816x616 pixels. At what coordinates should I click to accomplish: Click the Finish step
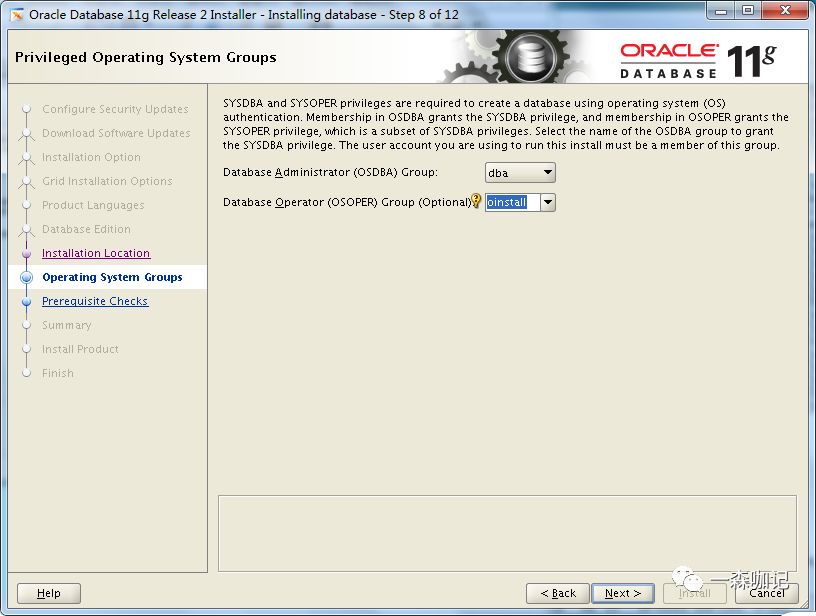click(x=58, y=373)
